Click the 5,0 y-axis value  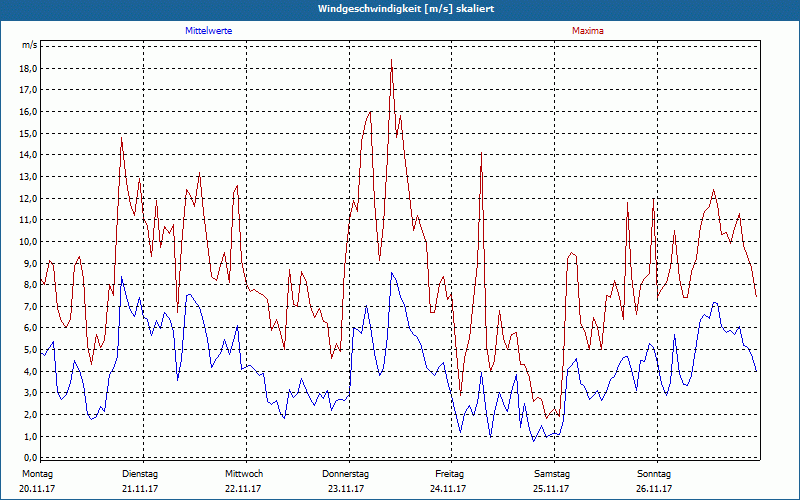tap(30, 349)
